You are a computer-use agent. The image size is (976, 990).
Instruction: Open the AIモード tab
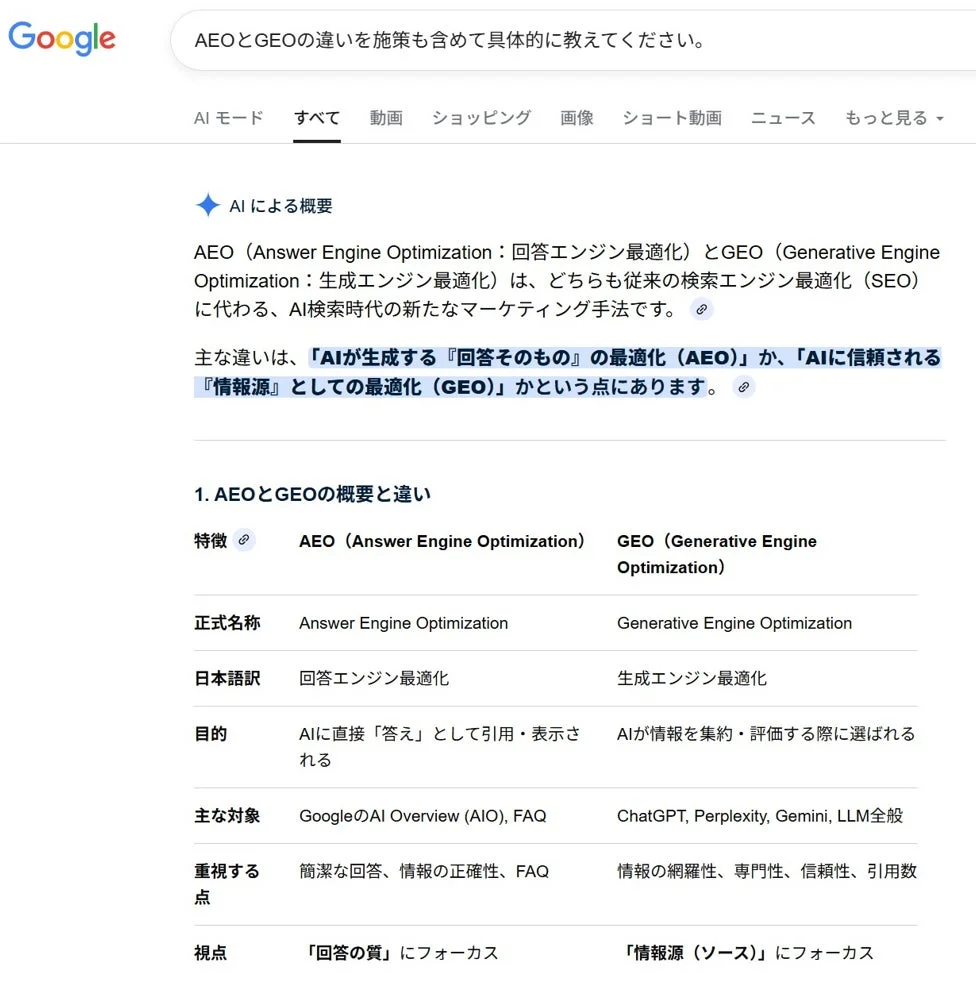pyautogui.click(x=228, y=117)
